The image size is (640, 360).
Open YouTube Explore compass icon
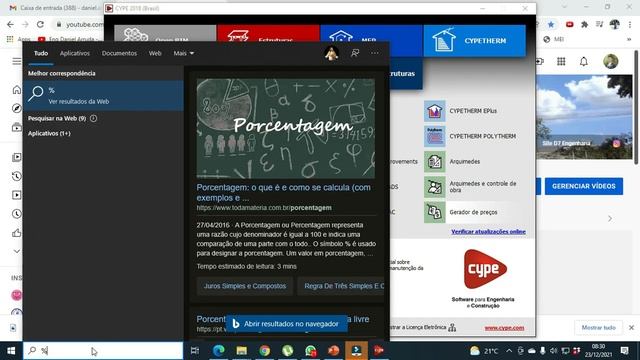tap(16, 108)
